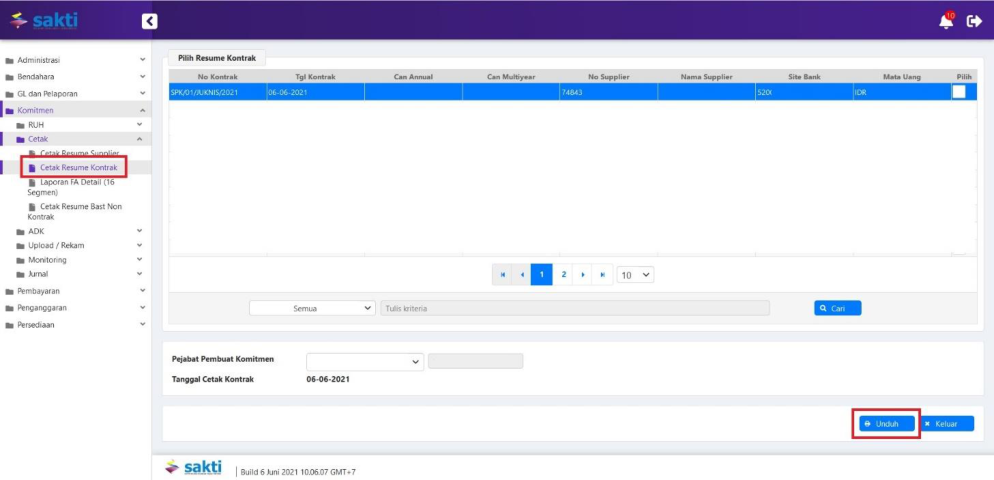Click the logout icon in header

coord(974,21)
